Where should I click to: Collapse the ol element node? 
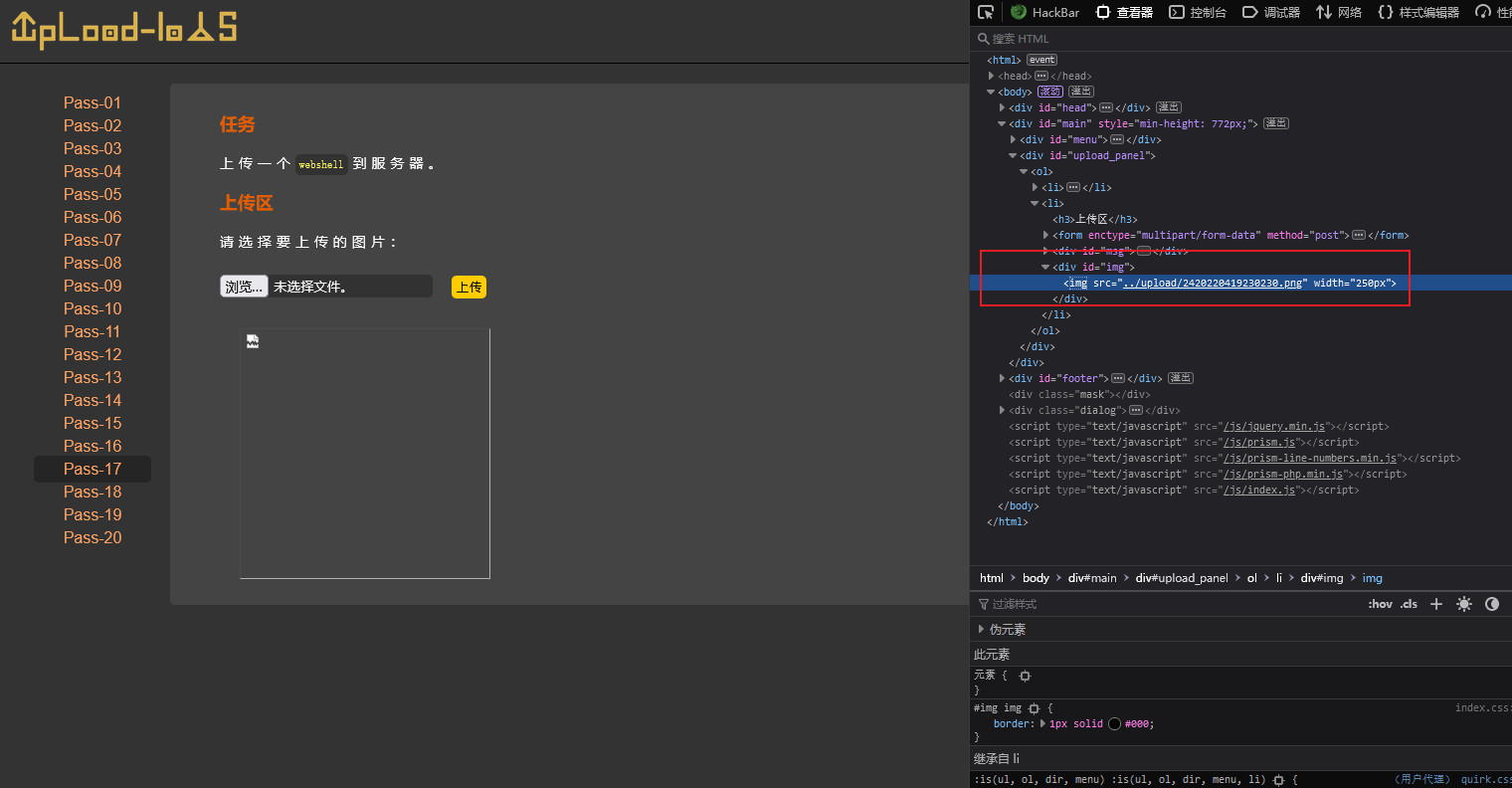[1025, 171]
